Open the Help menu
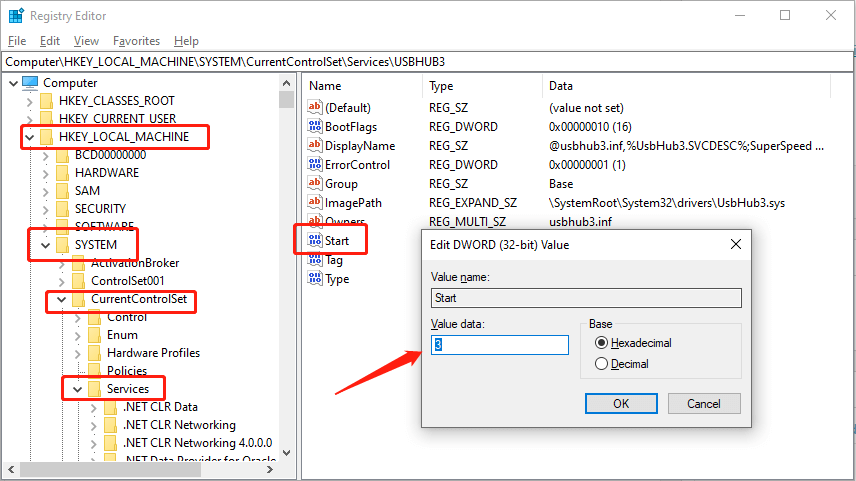The image size is (856, 481). (186, 41)
